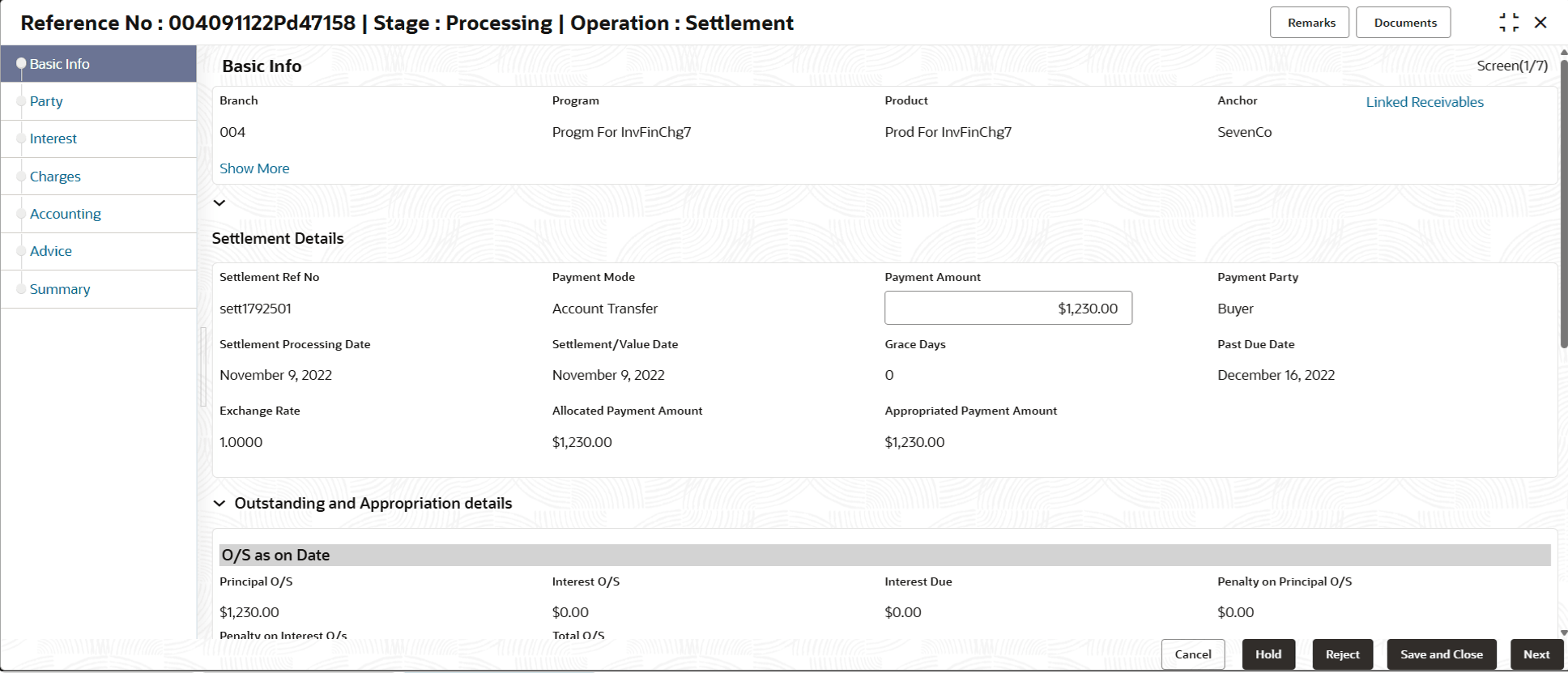1568x673 pixels.
Task: Click Save and Close
Action: [x=1441, y=654]
